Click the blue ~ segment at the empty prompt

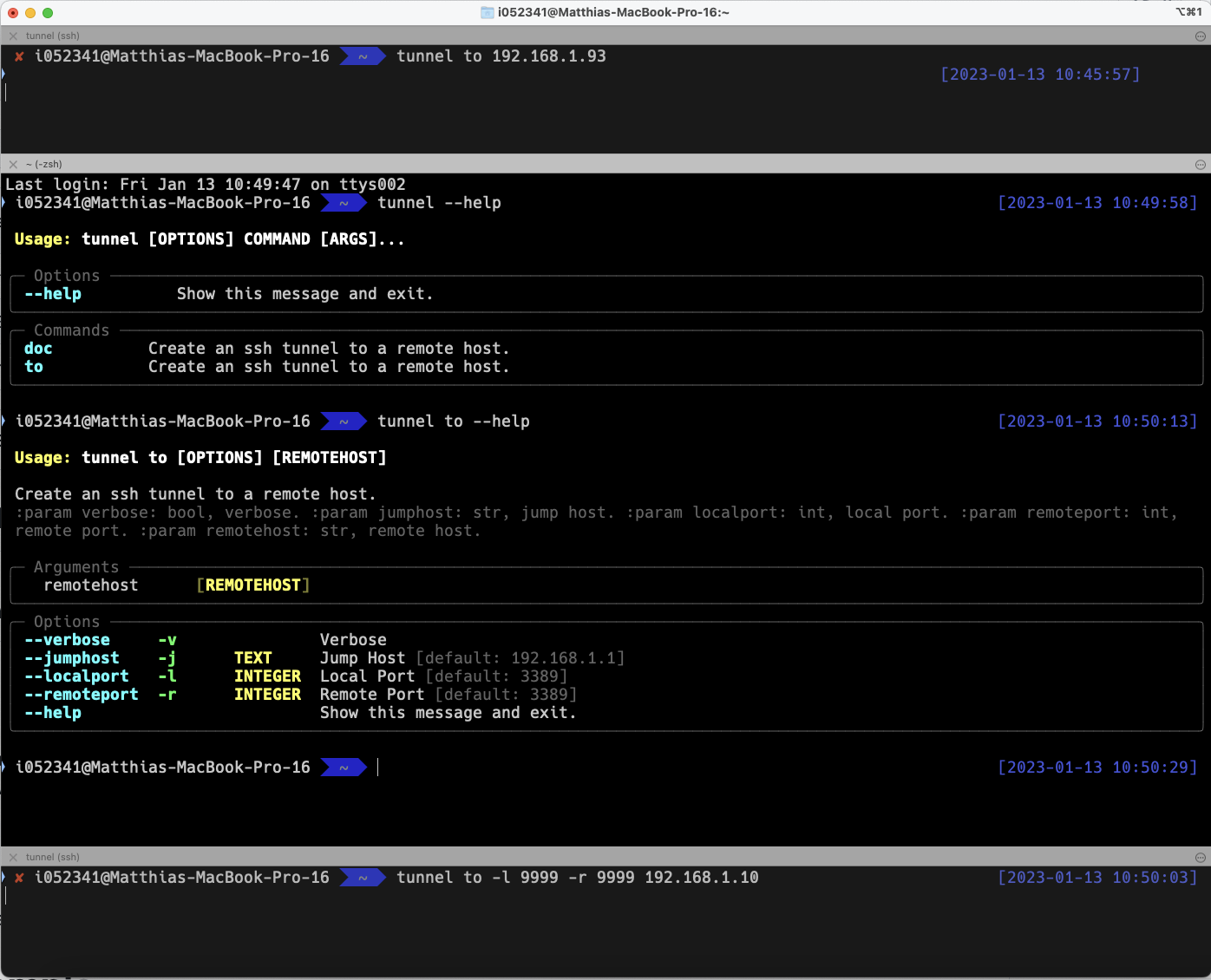344,768
